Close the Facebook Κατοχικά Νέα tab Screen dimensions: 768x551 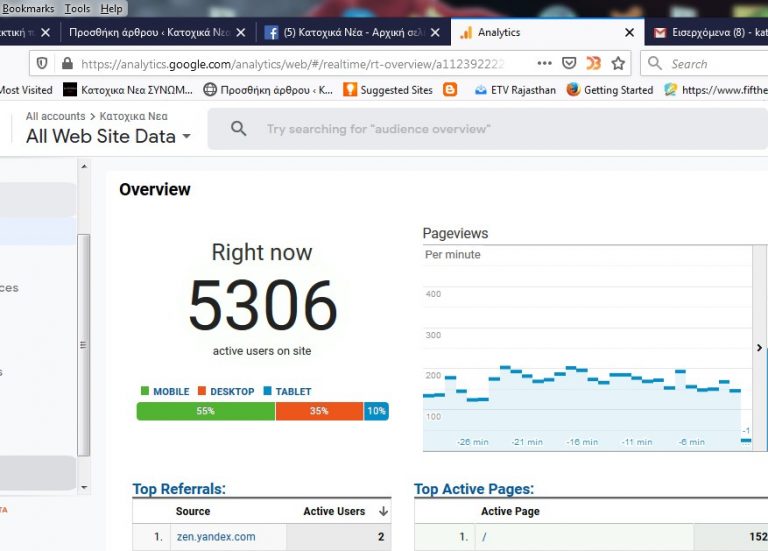coord(435,32)
